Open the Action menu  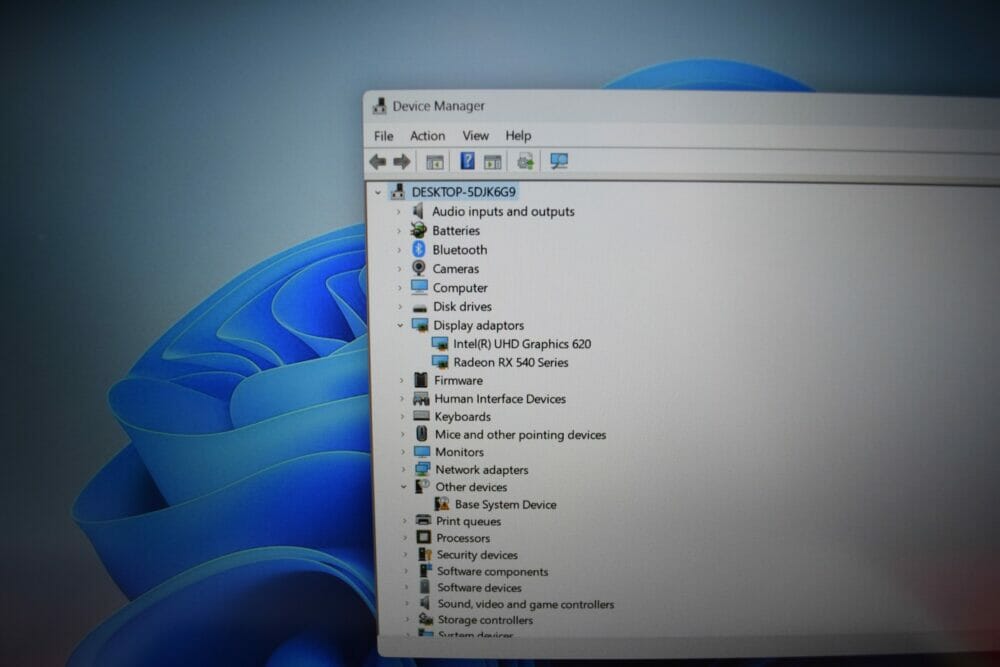tap(427, 136)
